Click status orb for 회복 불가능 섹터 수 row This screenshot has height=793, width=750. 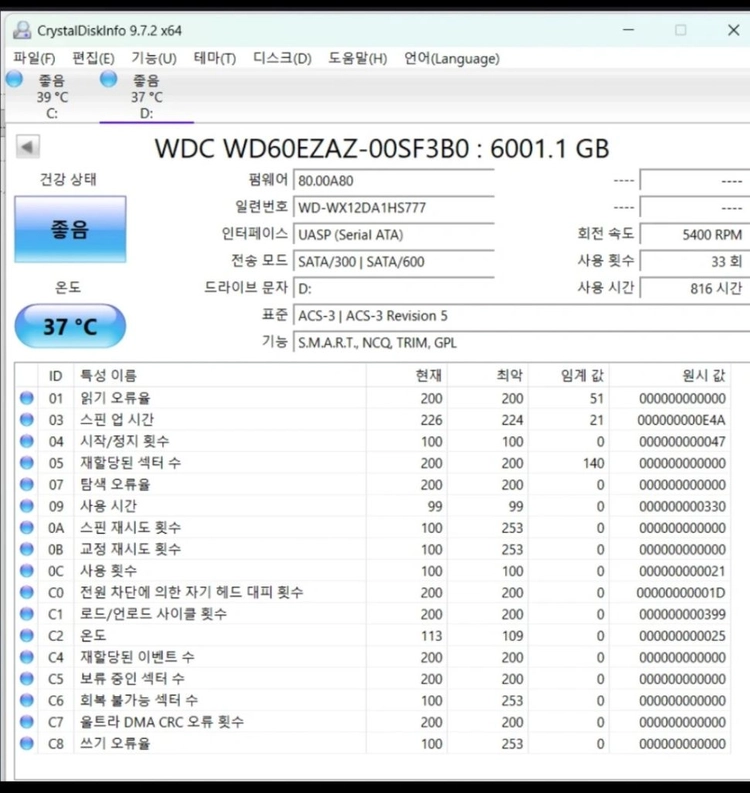point(27,700)
